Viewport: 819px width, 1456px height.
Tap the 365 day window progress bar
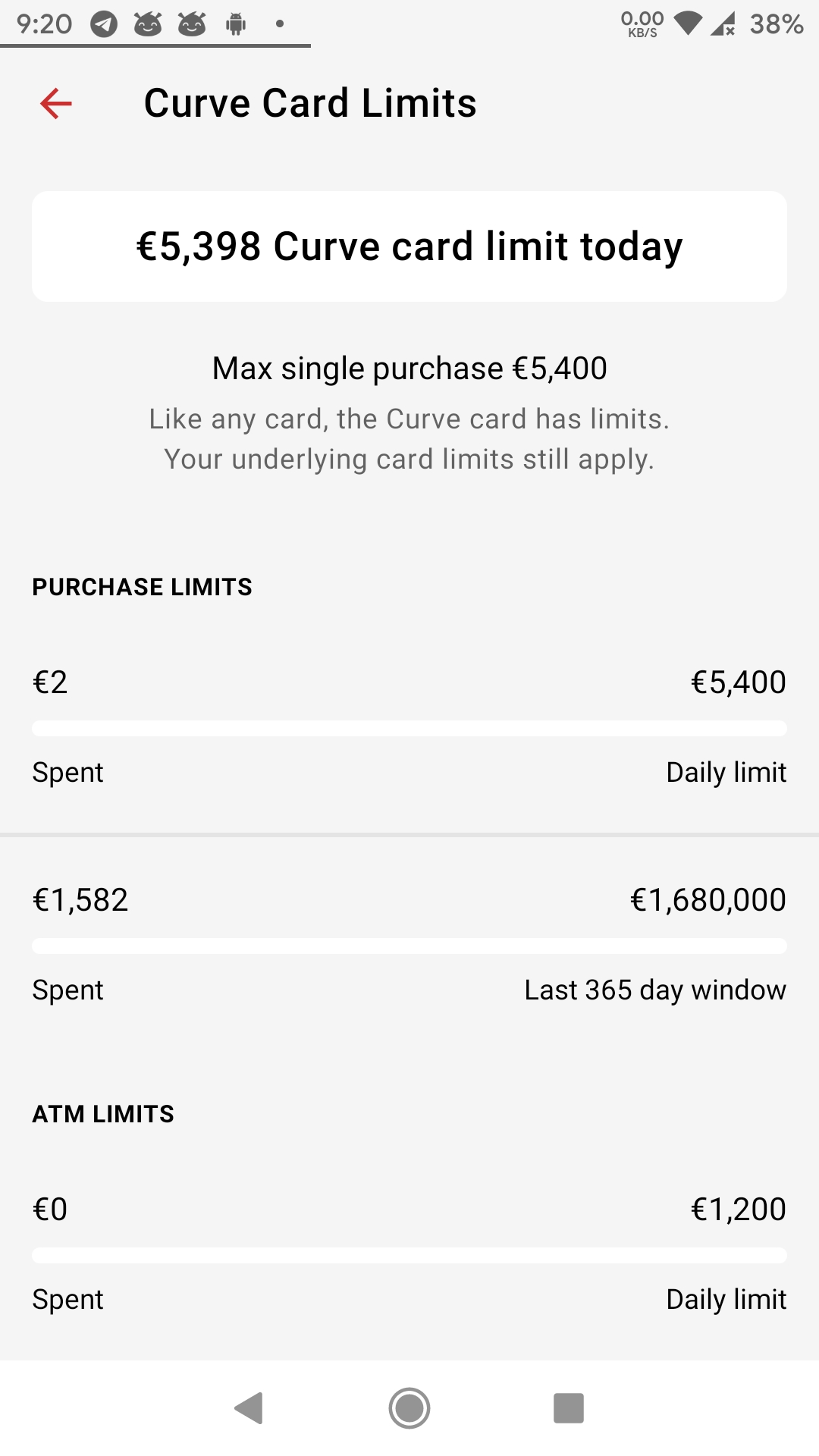click(409, 946)
